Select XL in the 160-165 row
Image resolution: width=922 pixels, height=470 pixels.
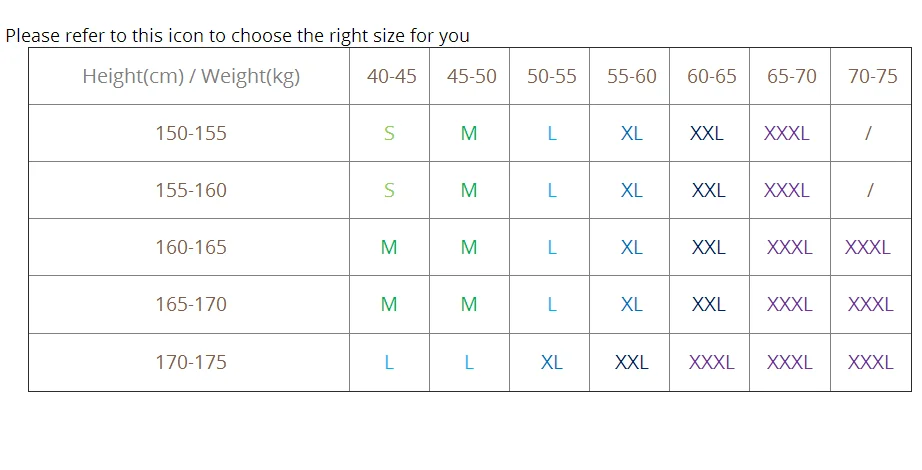point(632,248)
